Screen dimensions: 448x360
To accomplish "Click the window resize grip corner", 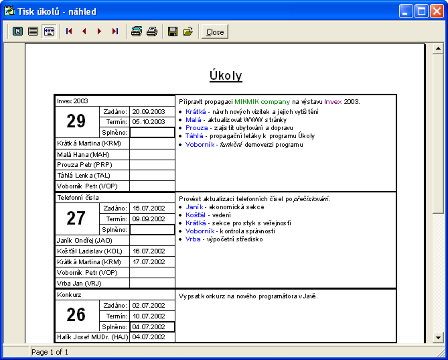I will [441, 352].
